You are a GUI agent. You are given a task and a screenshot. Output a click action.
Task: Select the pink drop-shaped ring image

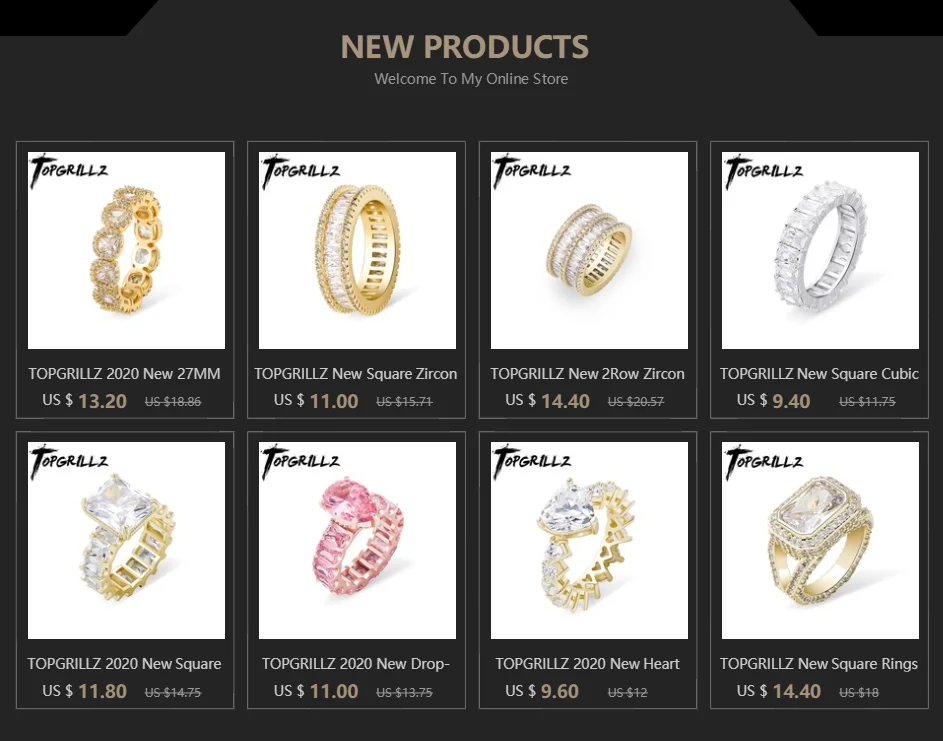coord(357,540)
